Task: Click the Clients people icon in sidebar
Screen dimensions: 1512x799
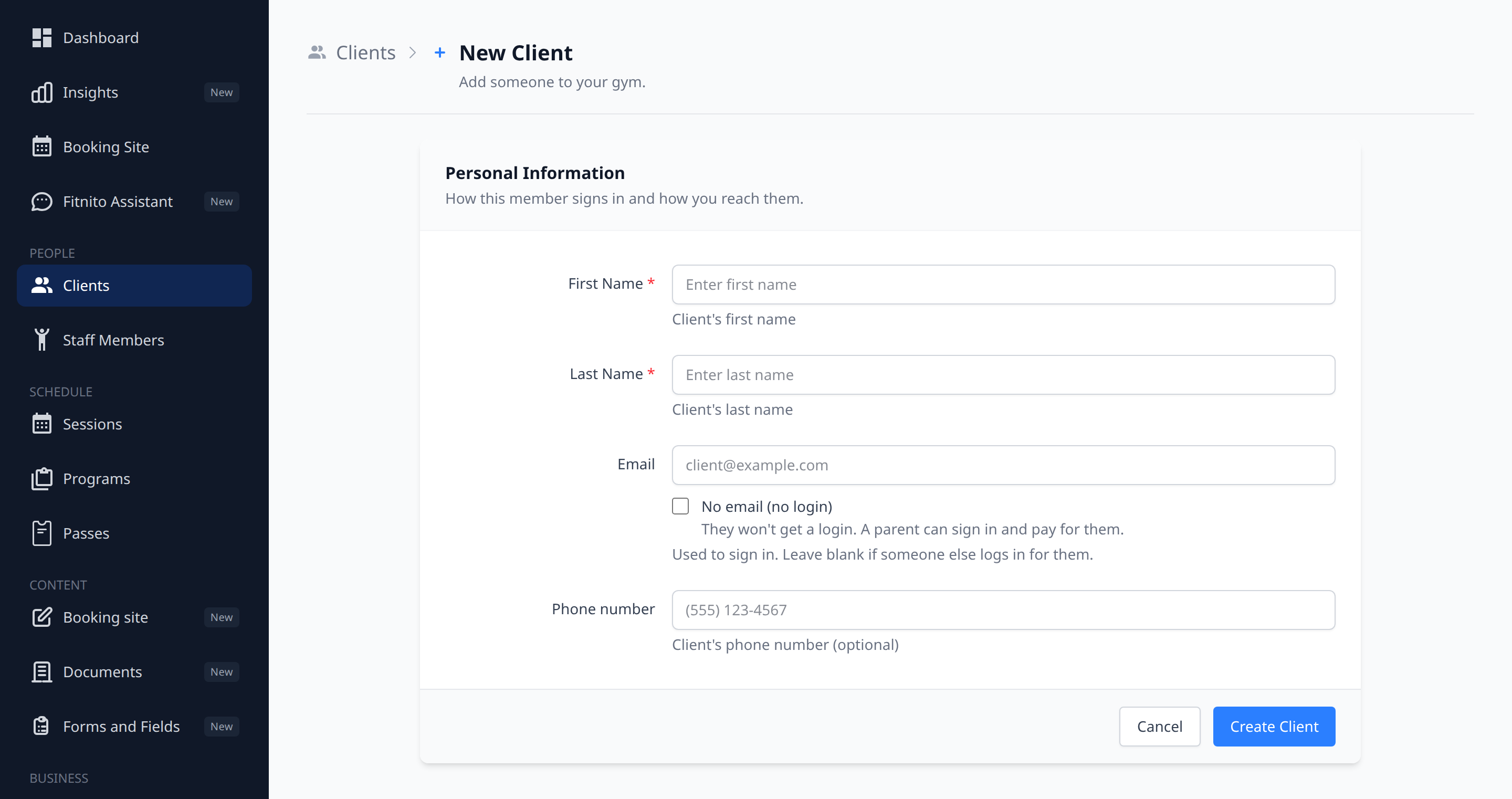Action: [41, 285]
